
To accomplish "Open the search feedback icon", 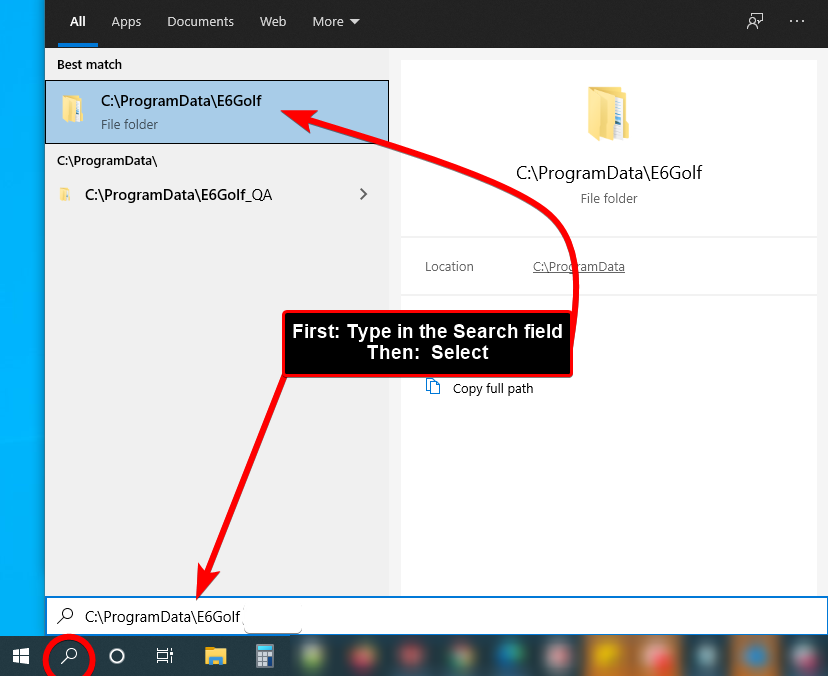I will (x=755, y=22).
